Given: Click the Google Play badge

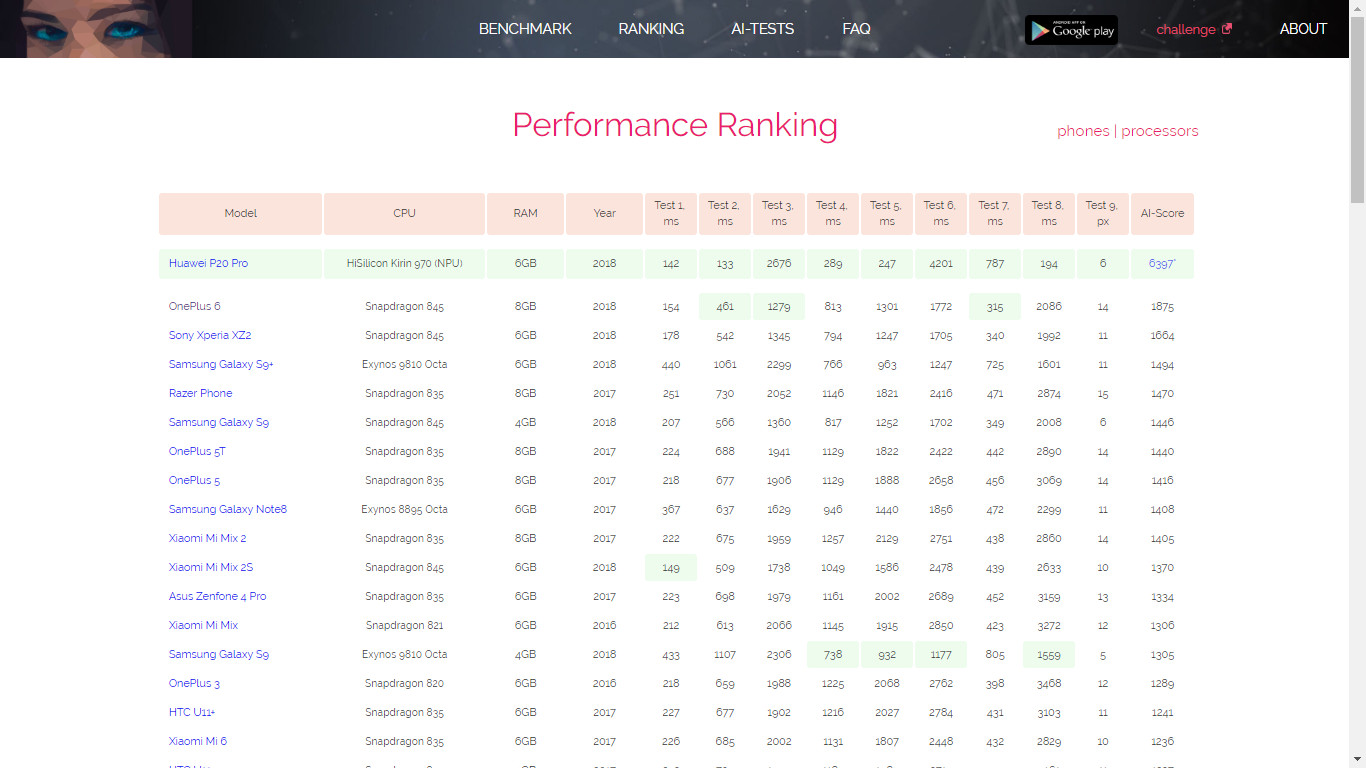Looking at the screenshot, I should click(x=1071, y=30).
